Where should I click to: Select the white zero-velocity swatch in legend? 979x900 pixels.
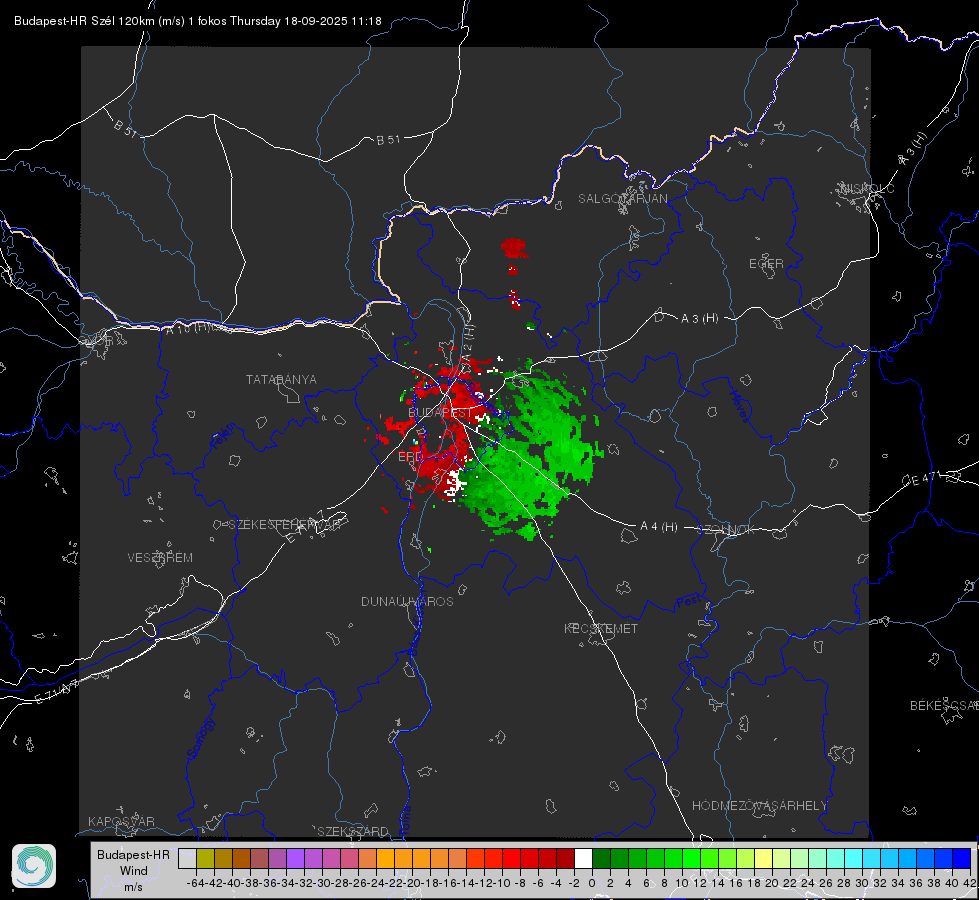pyautogui.click(x=583, y=858)
